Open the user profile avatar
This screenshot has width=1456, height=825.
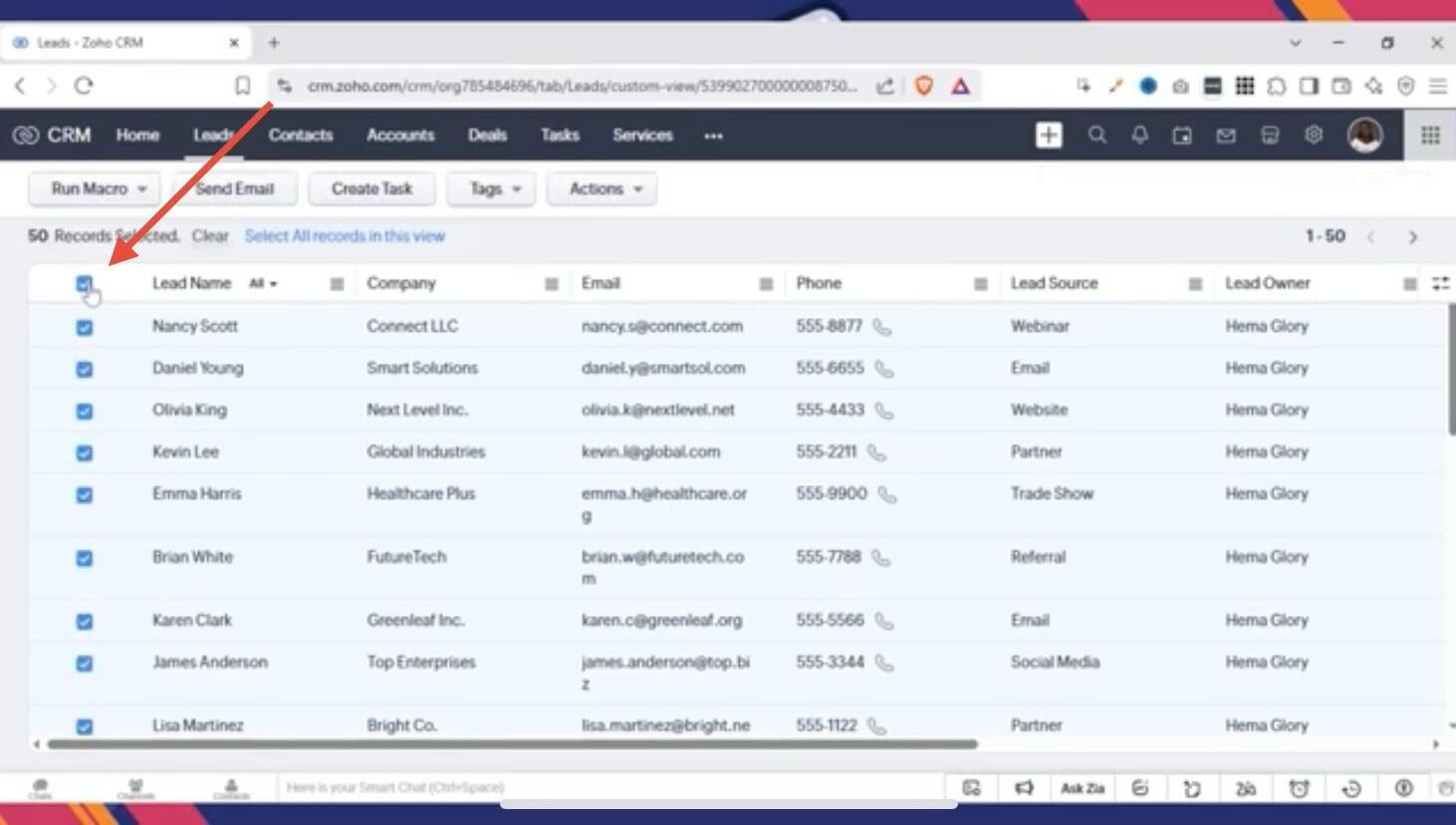[1364, 135]
